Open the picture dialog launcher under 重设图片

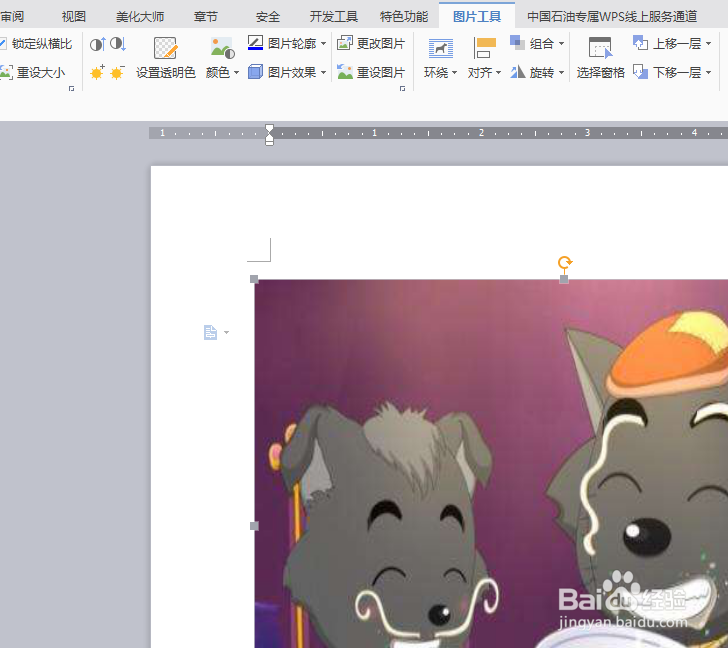tap(402, 88)
